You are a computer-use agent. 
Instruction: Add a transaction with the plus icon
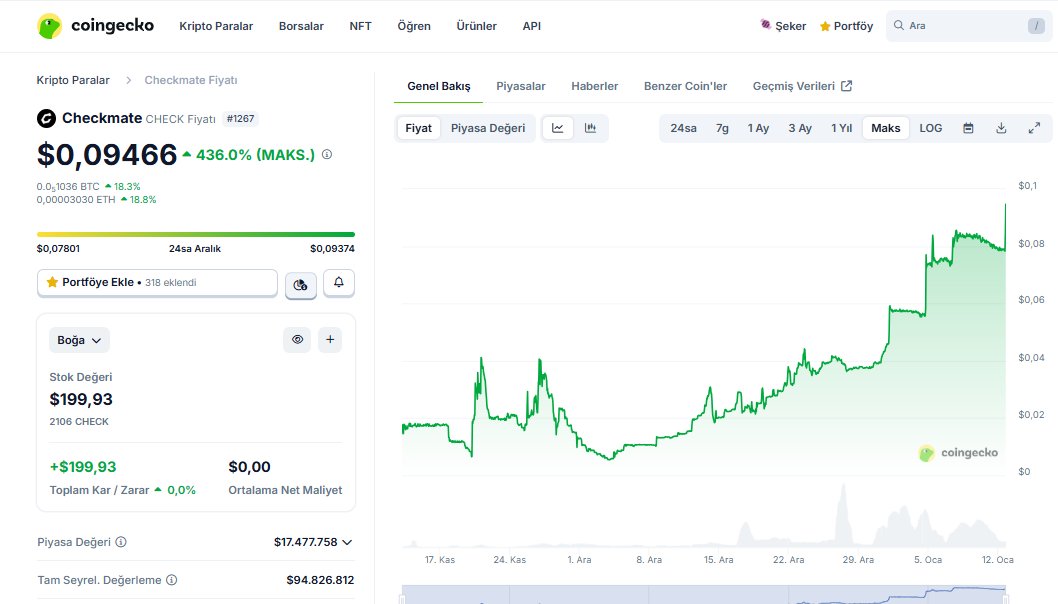click(x=330, y=339)
